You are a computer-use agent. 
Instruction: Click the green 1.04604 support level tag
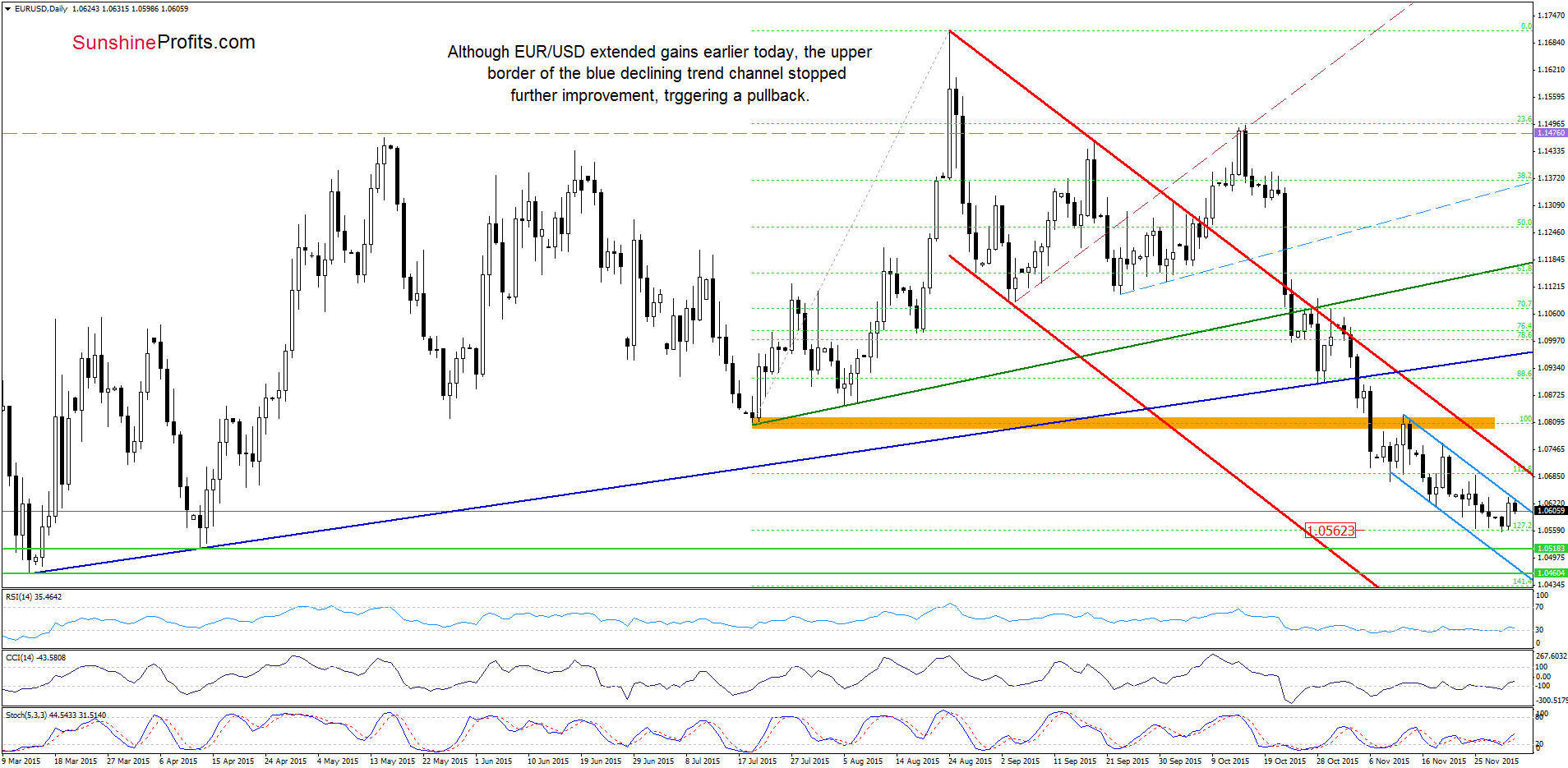click(x=1552, y=573)
